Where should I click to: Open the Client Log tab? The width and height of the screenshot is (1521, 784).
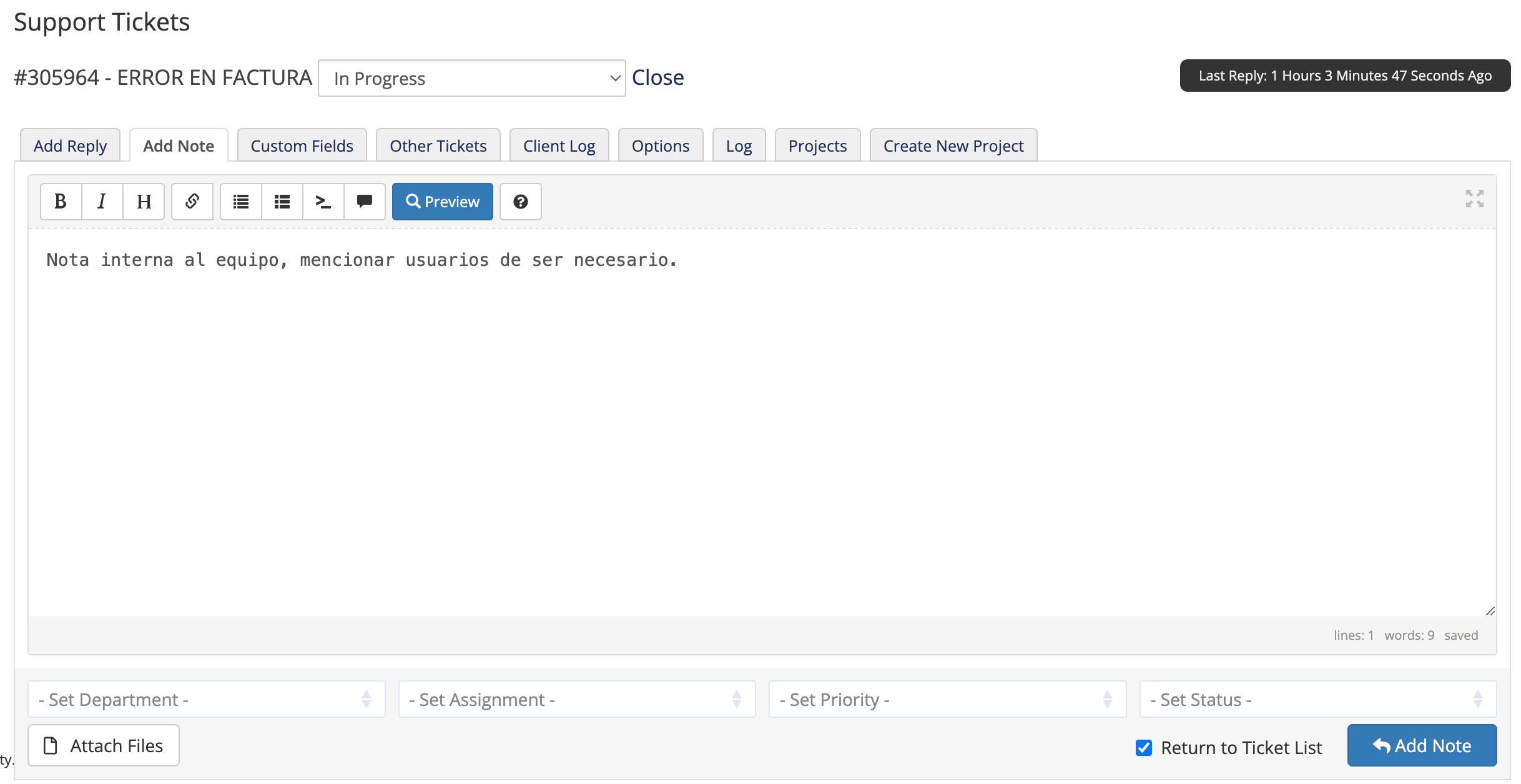coord(559,145)
